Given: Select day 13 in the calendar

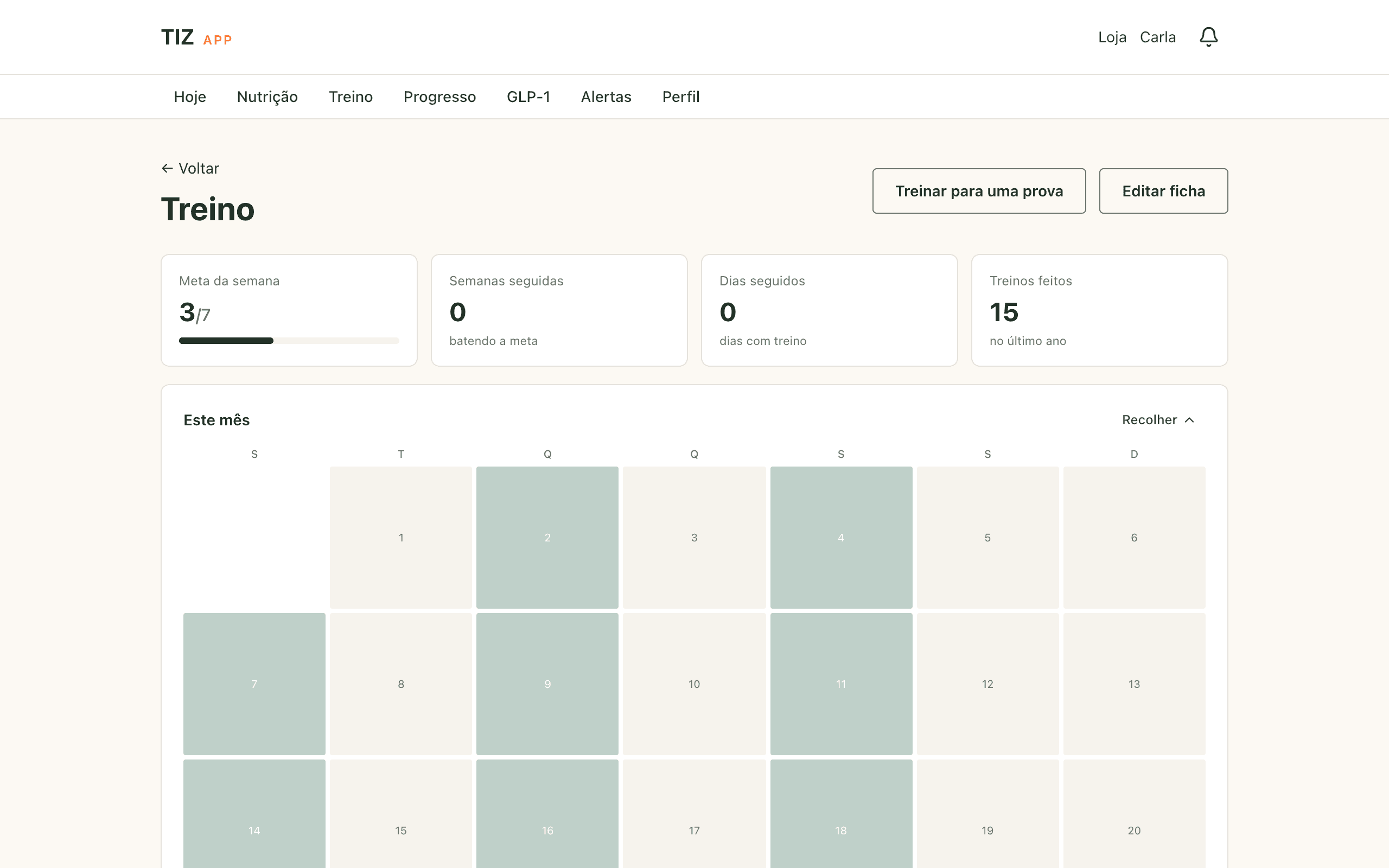Looking at the screenshot, I should 1134,684.
